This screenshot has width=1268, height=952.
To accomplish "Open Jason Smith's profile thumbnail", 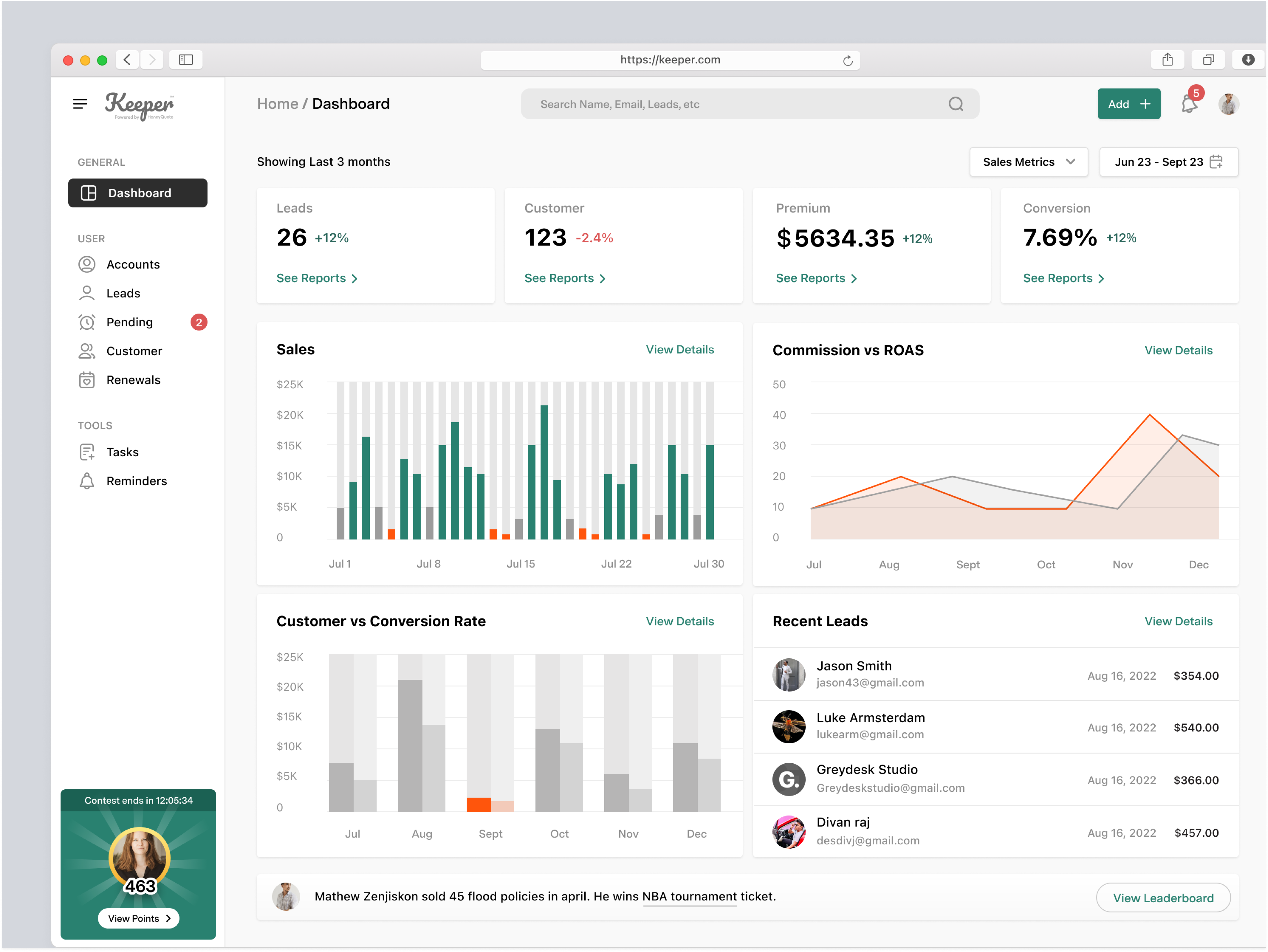I will coord(788,675).
